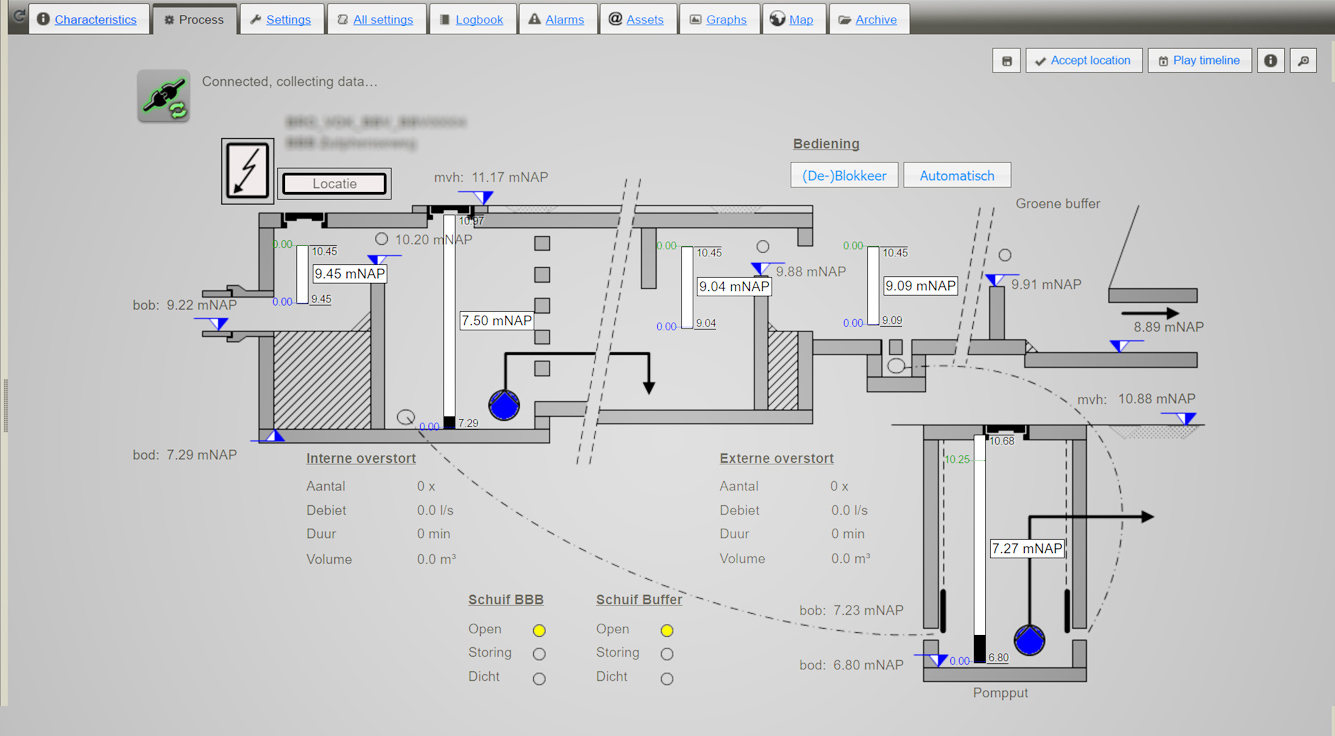The width and height of the screenshot is (1335, 736).
Task: Open the All settings tab
Action: [376, 19]
